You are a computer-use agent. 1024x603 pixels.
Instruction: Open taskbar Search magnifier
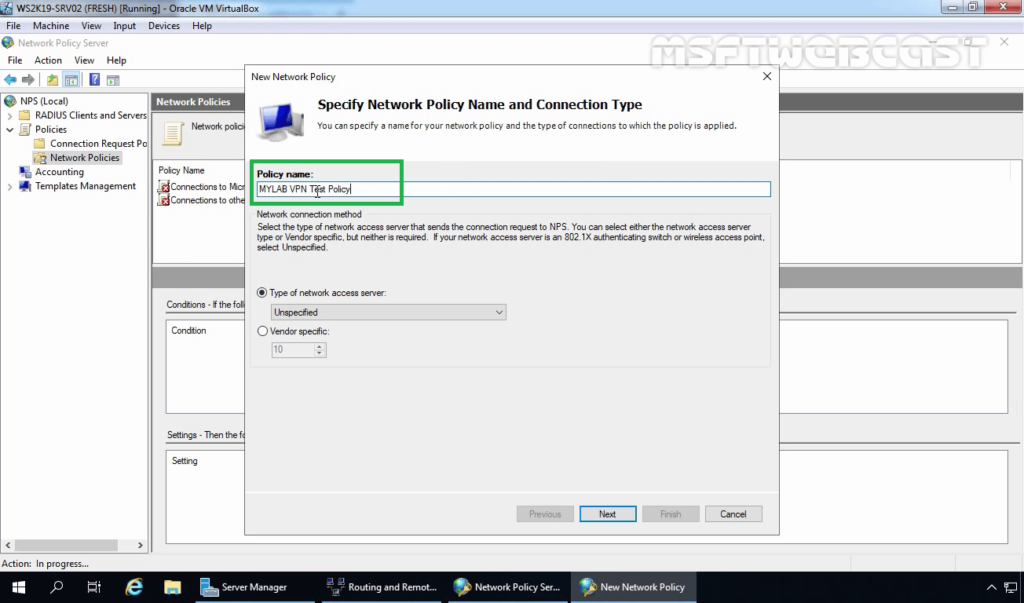(x=57, y=587)
